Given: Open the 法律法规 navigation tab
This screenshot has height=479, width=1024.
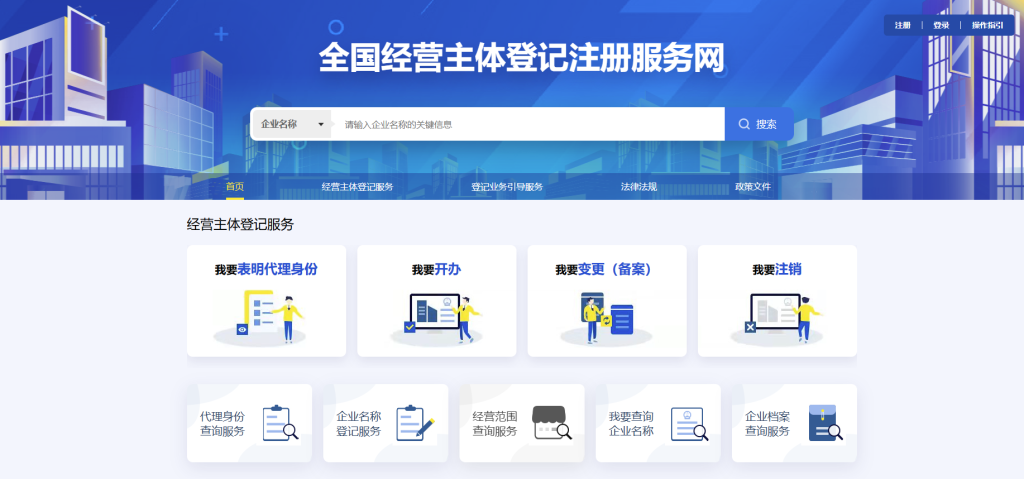Looking at the screenshot, I should pyautogui.click(x=639, y=187).
